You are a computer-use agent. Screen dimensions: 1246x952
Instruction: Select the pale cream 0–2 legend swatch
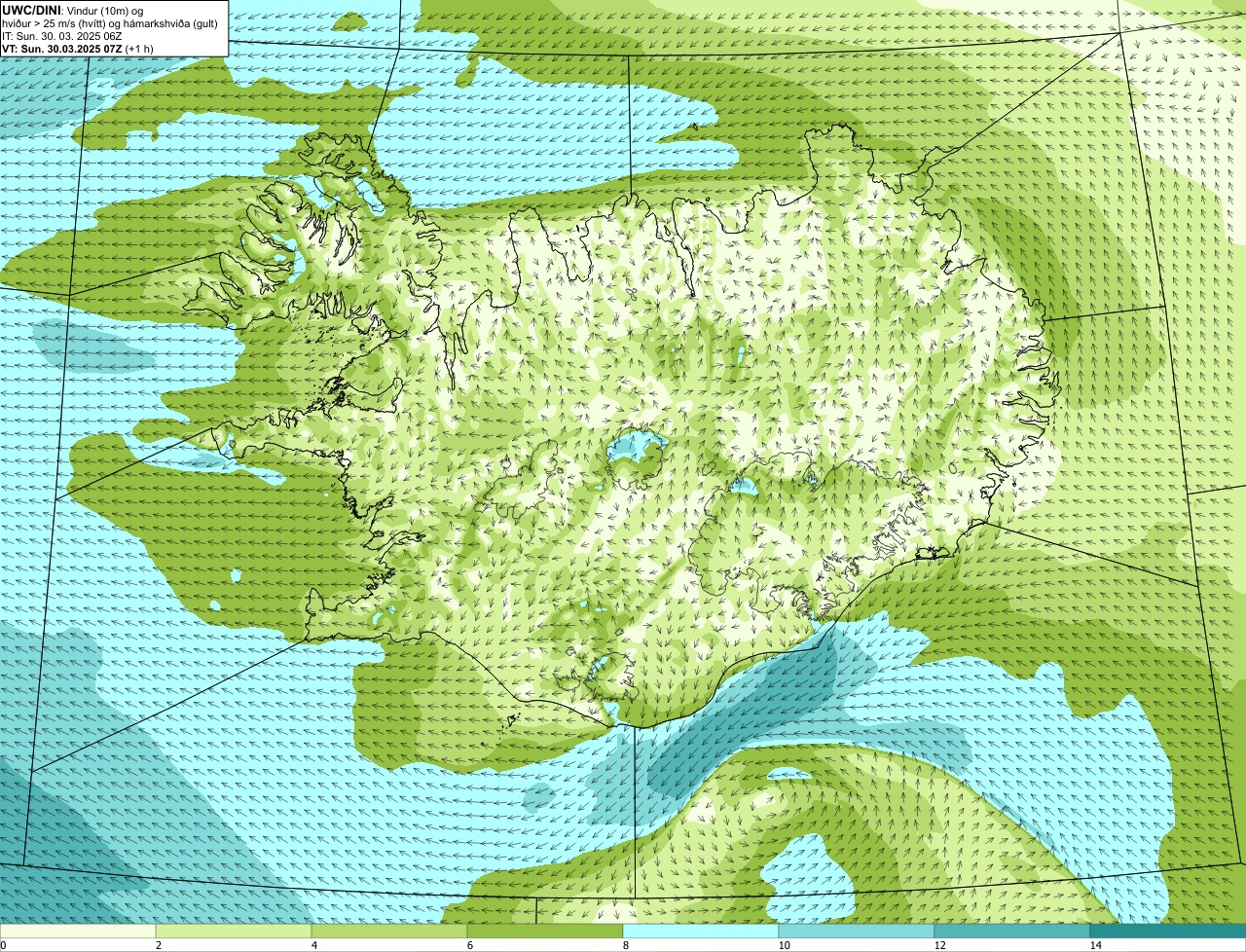tap(78, 931)
